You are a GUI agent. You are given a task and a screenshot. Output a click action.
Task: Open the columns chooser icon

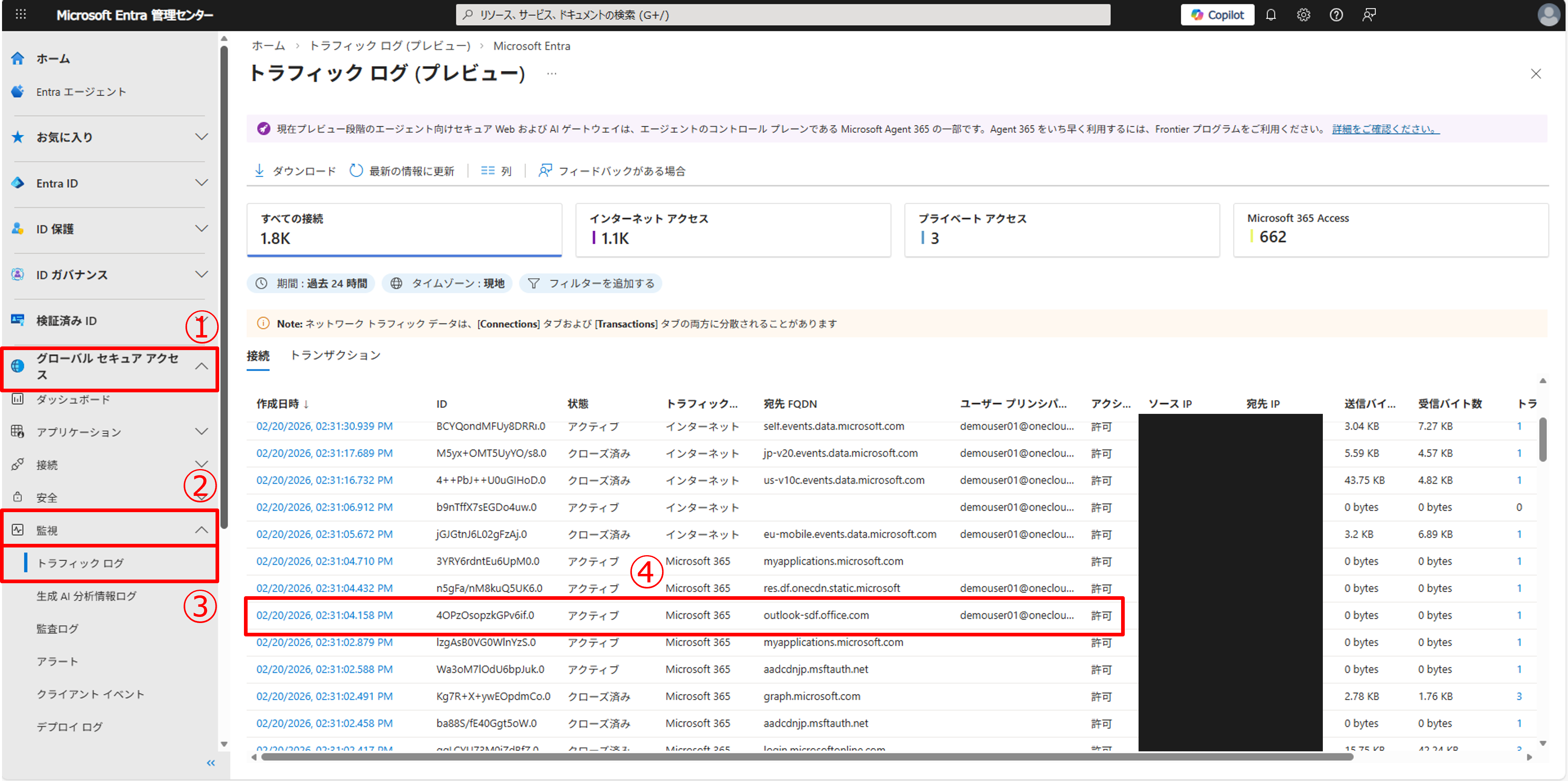pyautogui.click(x=487, y=171)
